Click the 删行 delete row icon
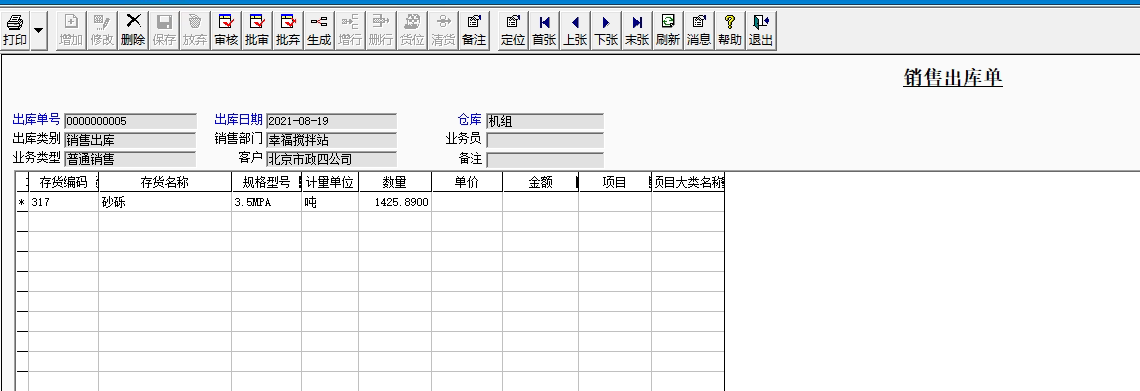1140x391 pixels. tap(380, 31)
